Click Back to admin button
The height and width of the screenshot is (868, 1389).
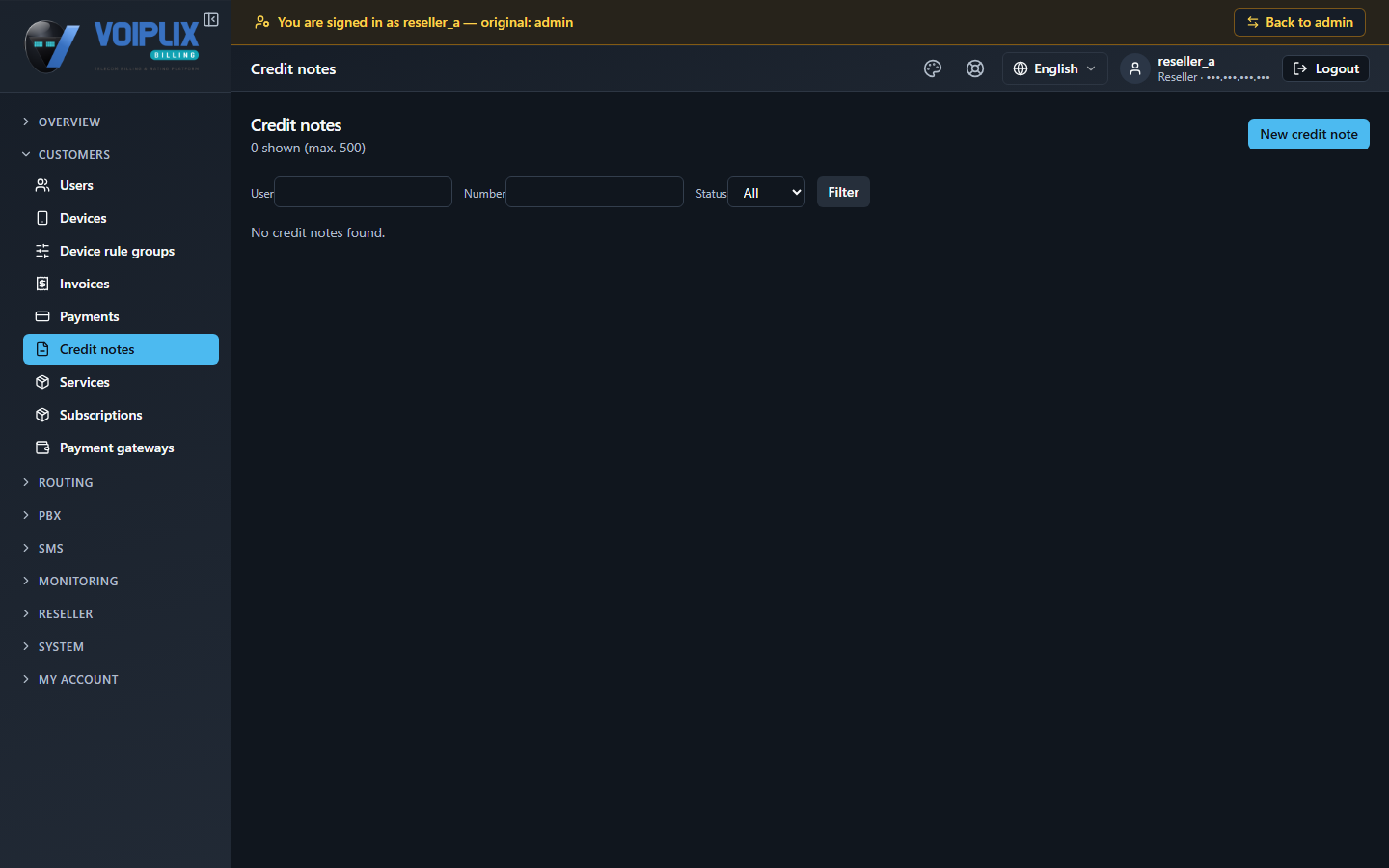point(1299,22)
